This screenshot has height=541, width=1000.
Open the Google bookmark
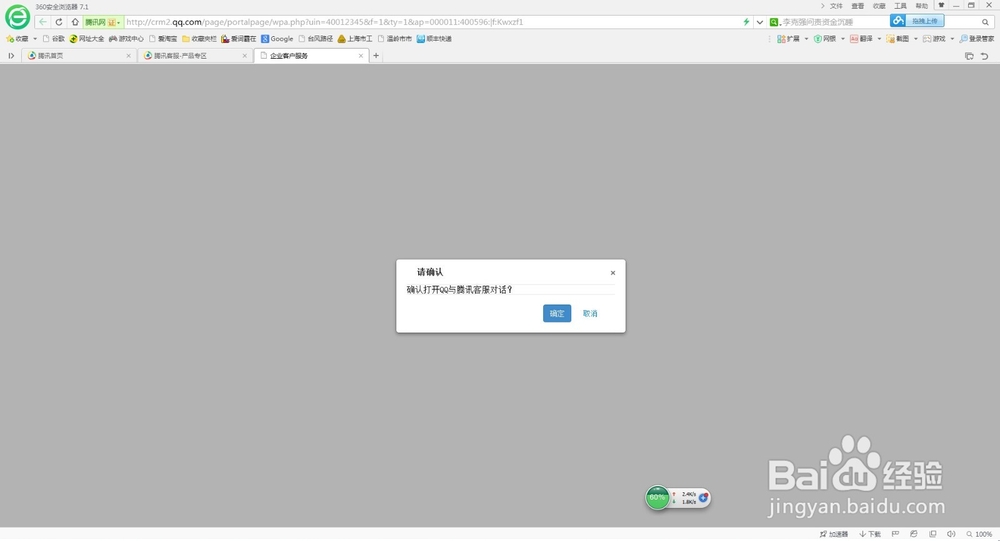(x=277, y=39)
